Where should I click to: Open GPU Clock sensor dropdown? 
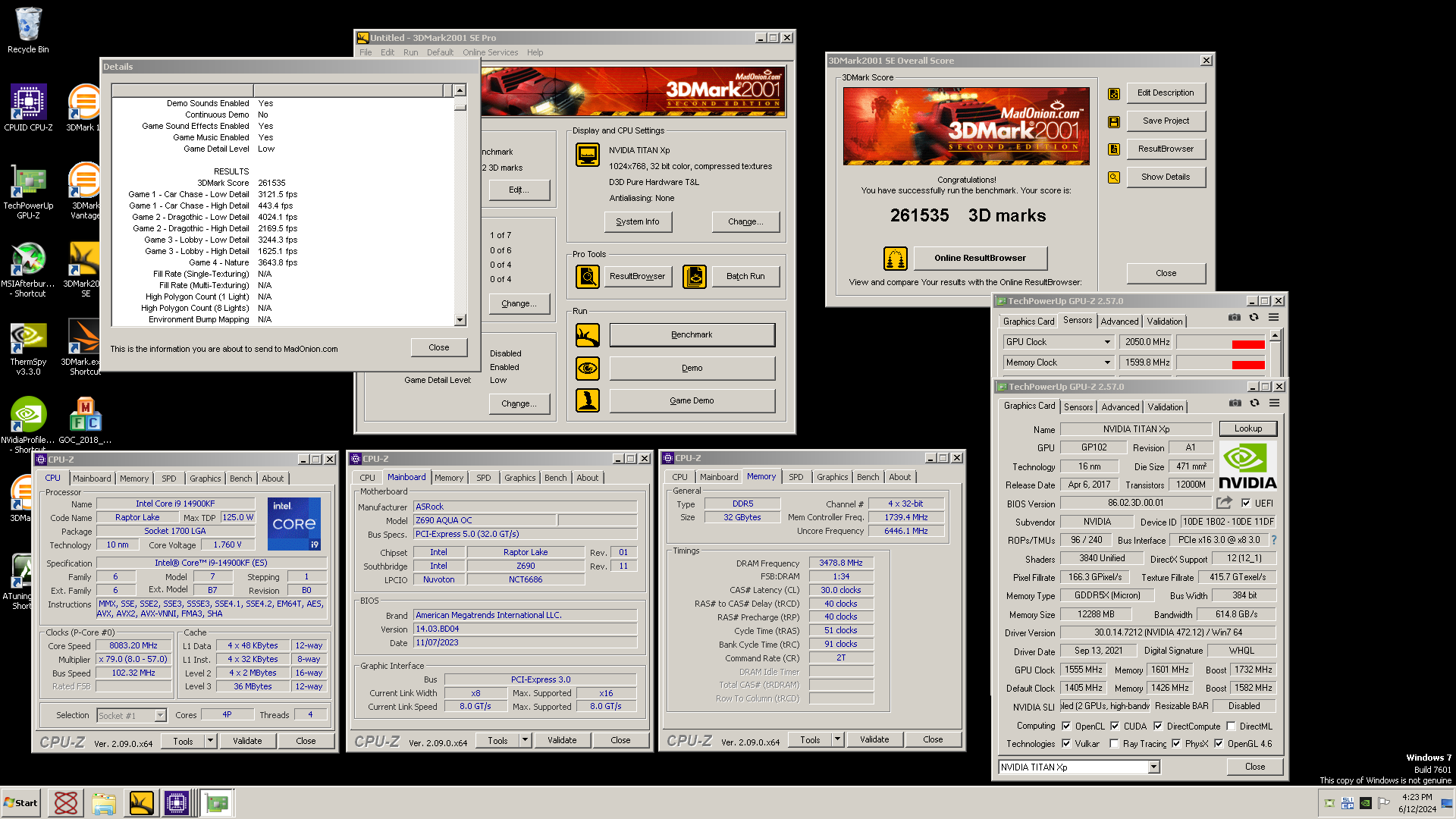(x=1107, y=342)
